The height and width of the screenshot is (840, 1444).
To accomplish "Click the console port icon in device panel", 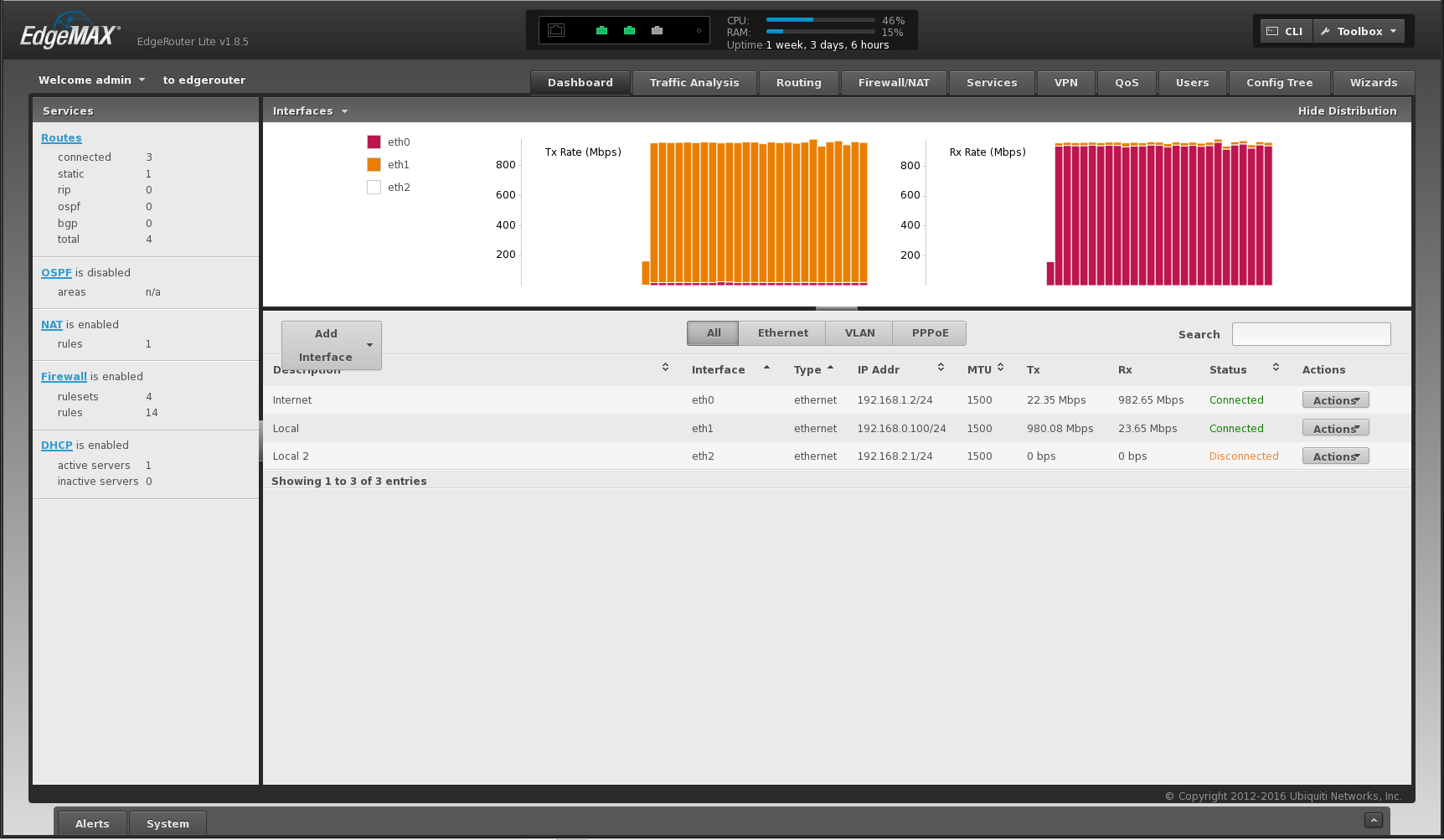I will [556, 31].
